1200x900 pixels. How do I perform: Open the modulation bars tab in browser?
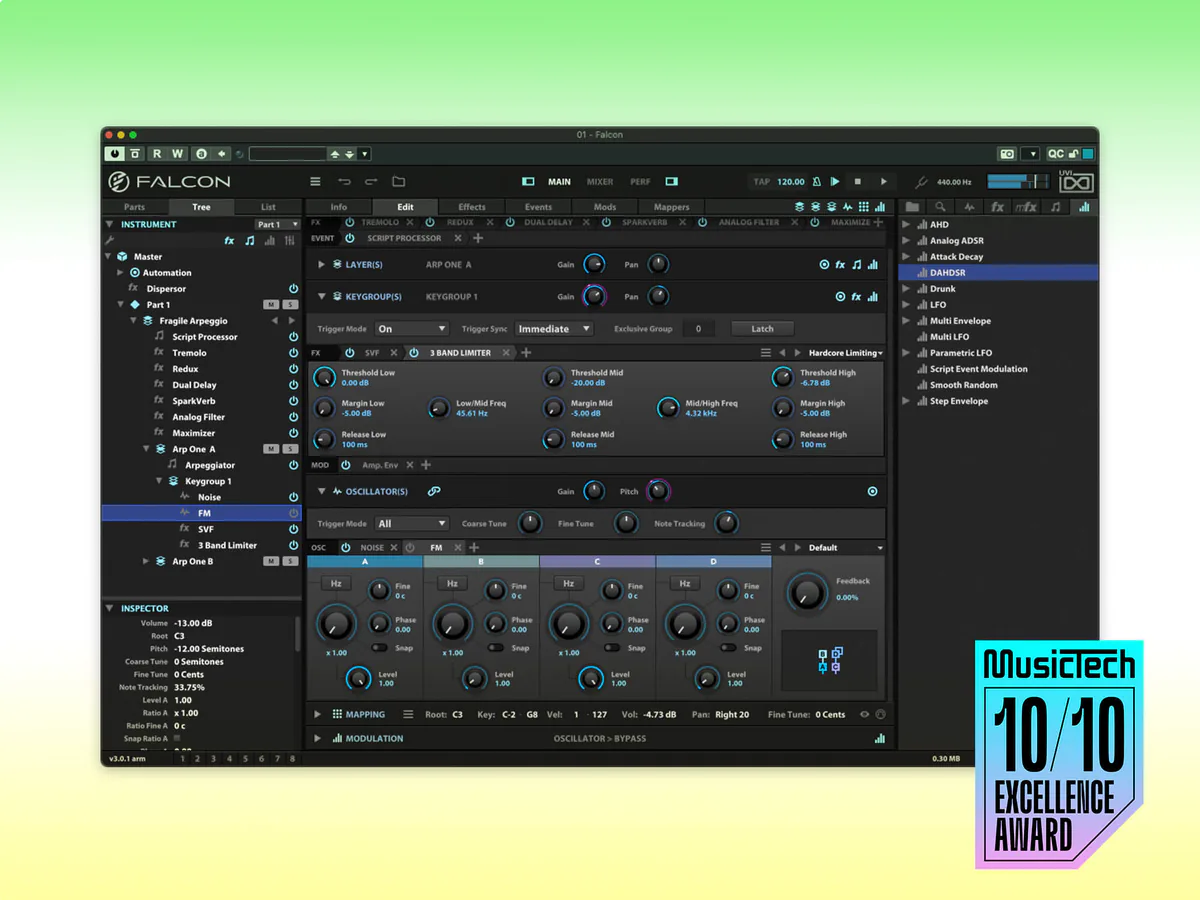pyautogui.click(x=1084, y=207)
